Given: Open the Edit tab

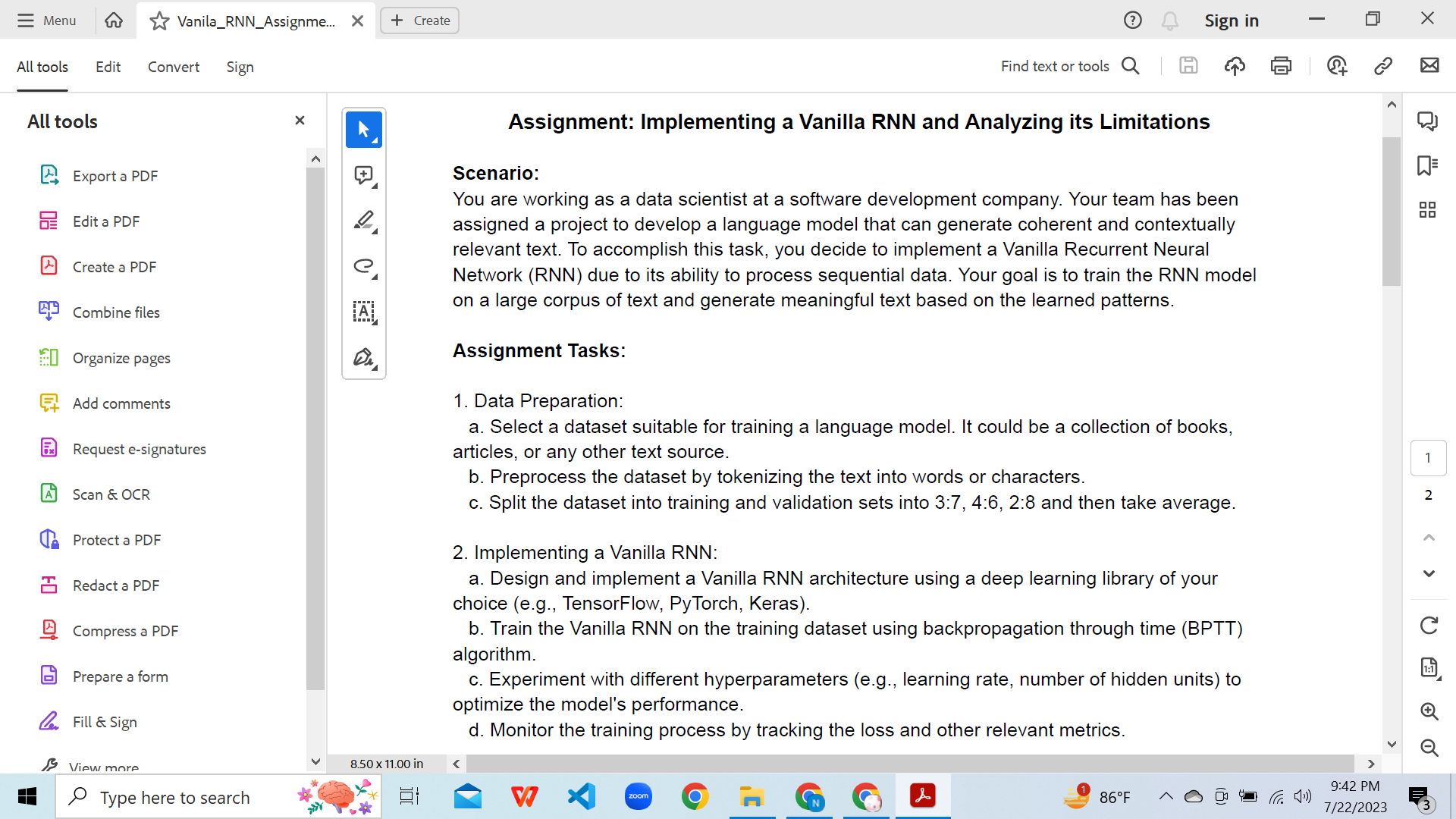Looking at the screenshot, I should (x=108, y=67).
